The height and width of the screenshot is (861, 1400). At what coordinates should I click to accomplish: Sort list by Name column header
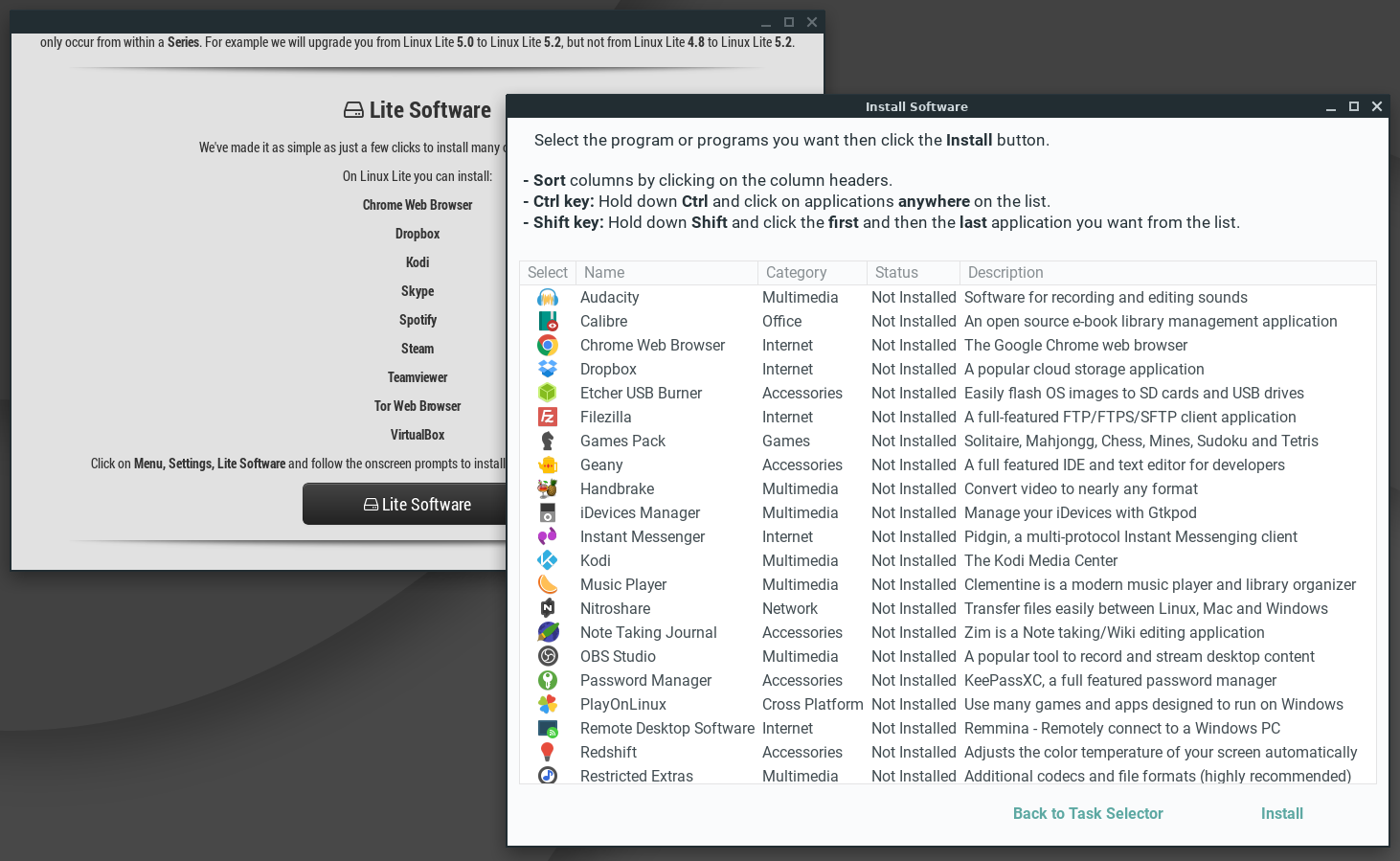[x=666, y=273]
